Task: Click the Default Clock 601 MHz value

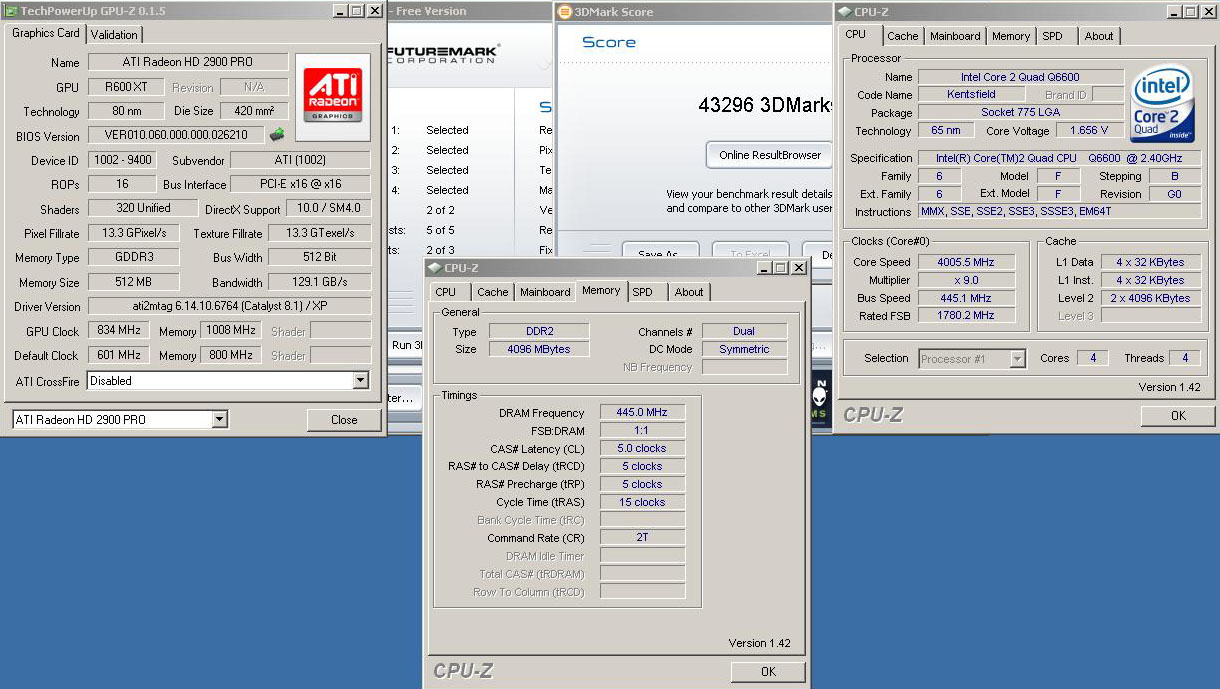Action: 119,355
